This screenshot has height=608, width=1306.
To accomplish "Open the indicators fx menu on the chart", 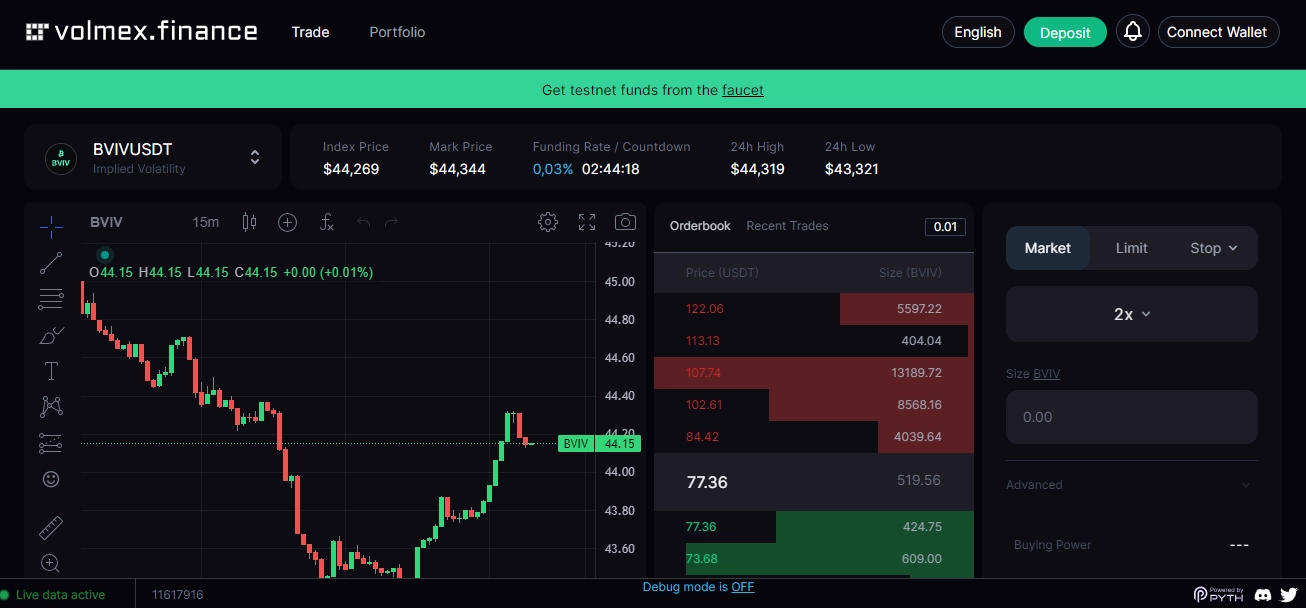I will coord(326,222).
